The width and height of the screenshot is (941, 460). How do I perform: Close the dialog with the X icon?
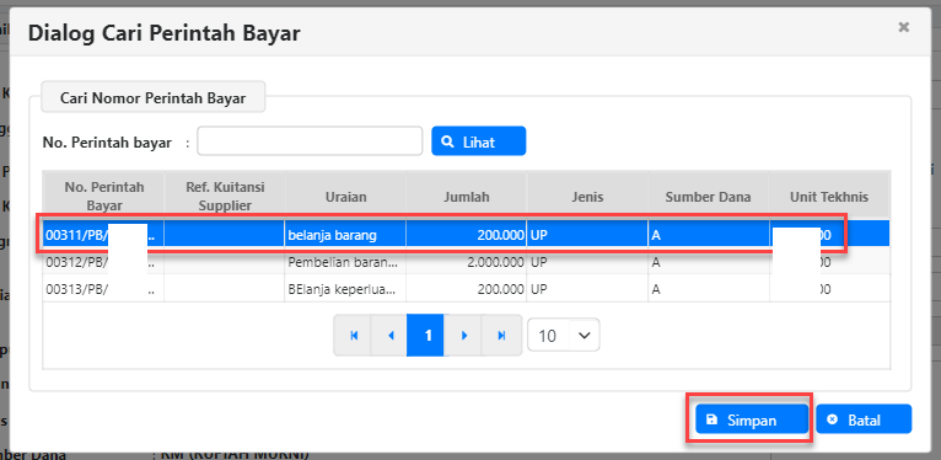point(903,28)
